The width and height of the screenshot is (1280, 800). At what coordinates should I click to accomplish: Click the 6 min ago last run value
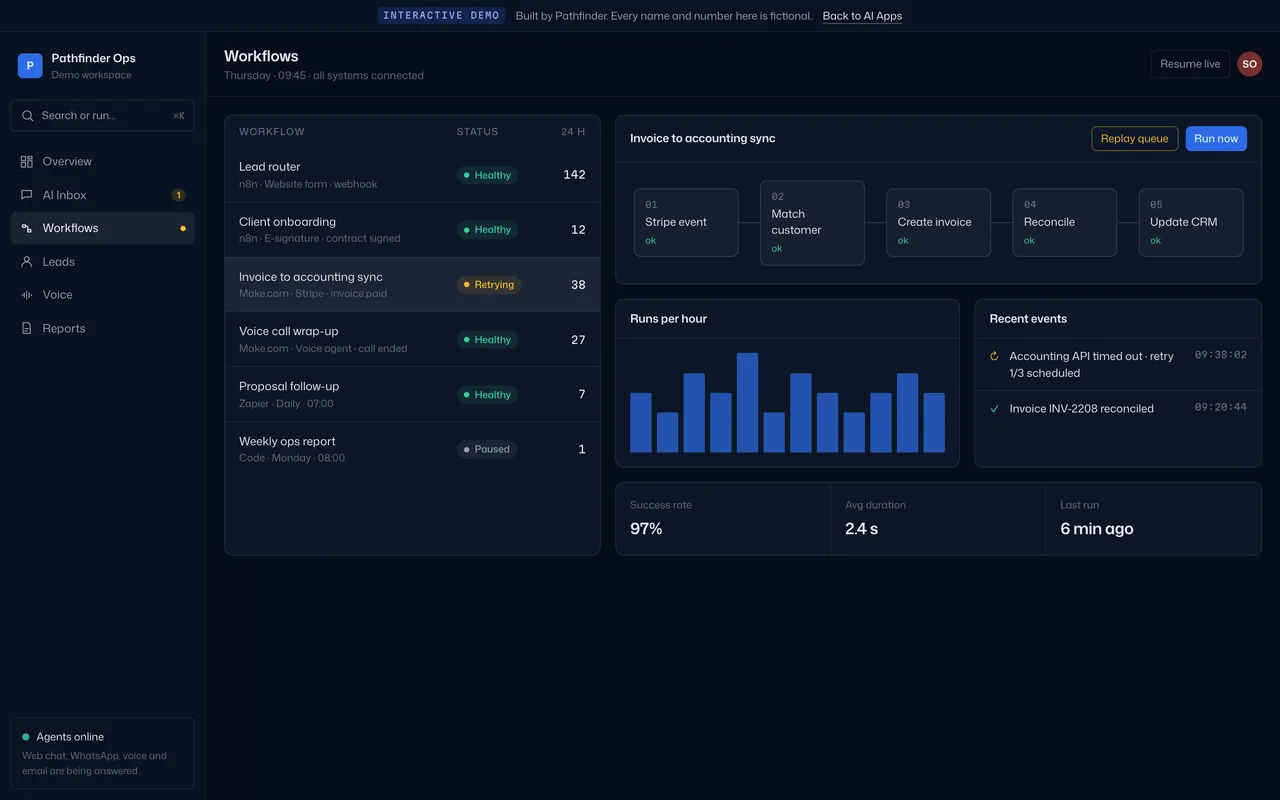click(1097, 529)
